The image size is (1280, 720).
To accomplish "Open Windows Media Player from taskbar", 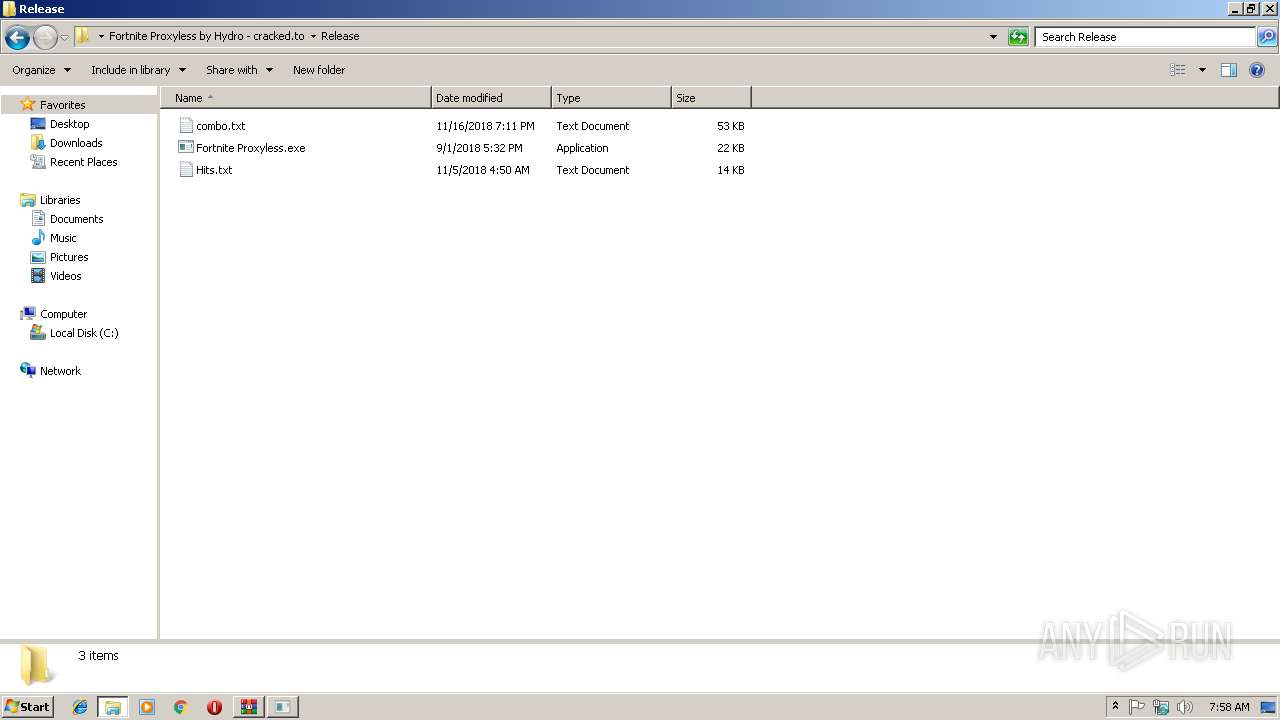I will [147, 707].
